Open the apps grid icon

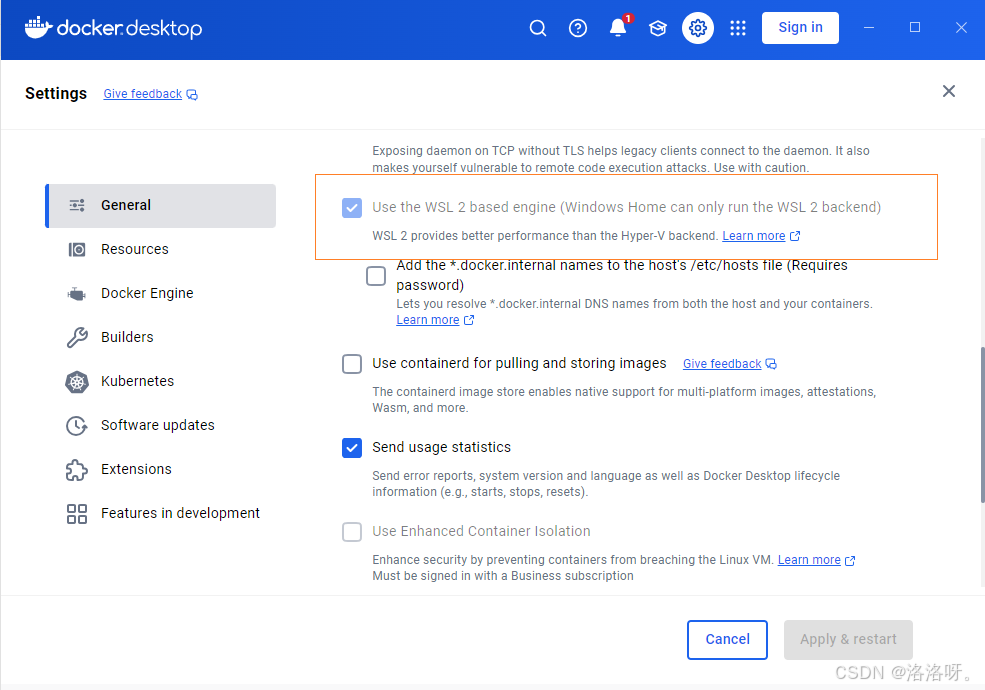(x=738, y=28)
